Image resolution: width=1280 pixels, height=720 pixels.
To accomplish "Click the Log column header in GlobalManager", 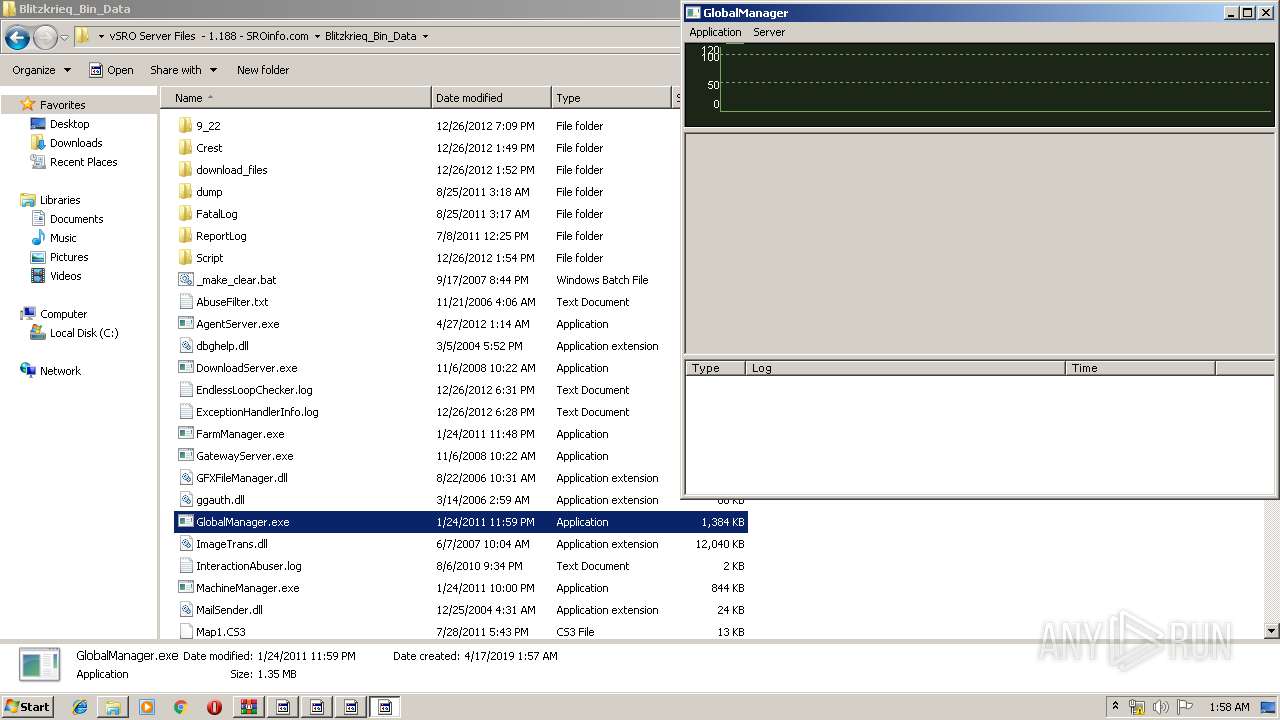I will (905, 368).
